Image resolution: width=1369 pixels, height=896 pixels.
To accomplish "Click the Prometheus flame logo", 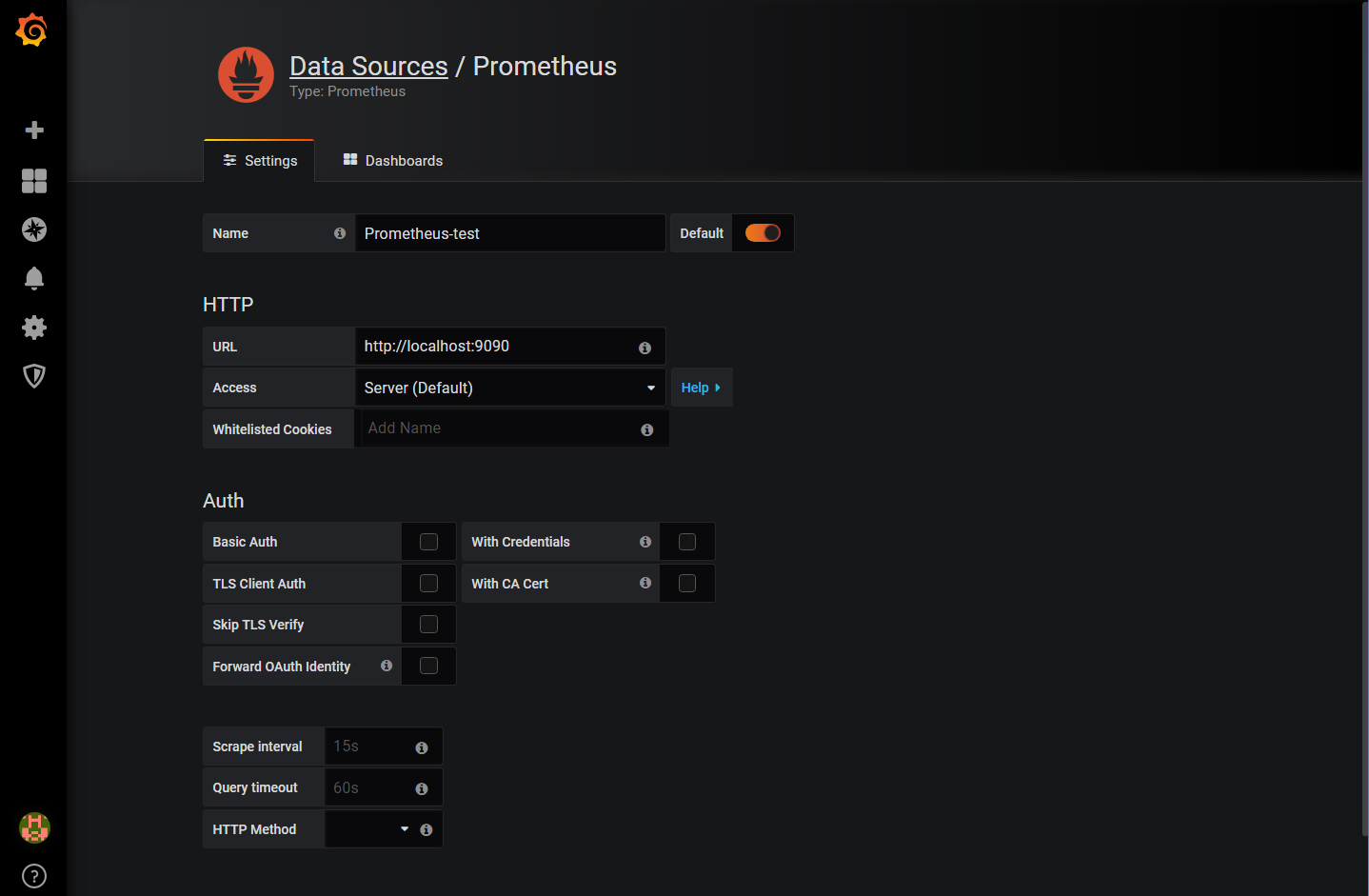I will [x=246, y=74].
